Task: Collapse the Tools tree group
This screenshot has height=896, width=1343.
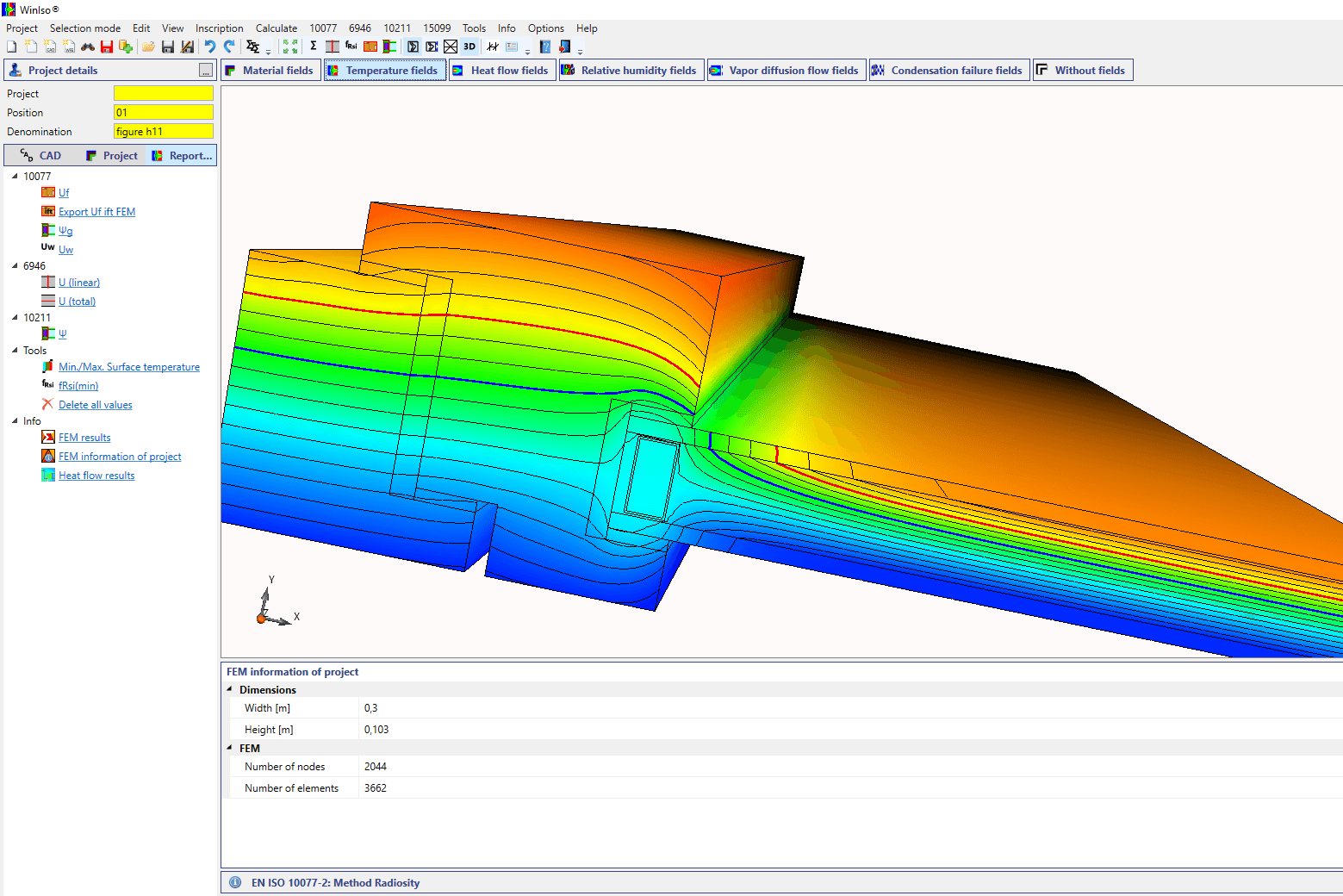Action: point(15,351)
